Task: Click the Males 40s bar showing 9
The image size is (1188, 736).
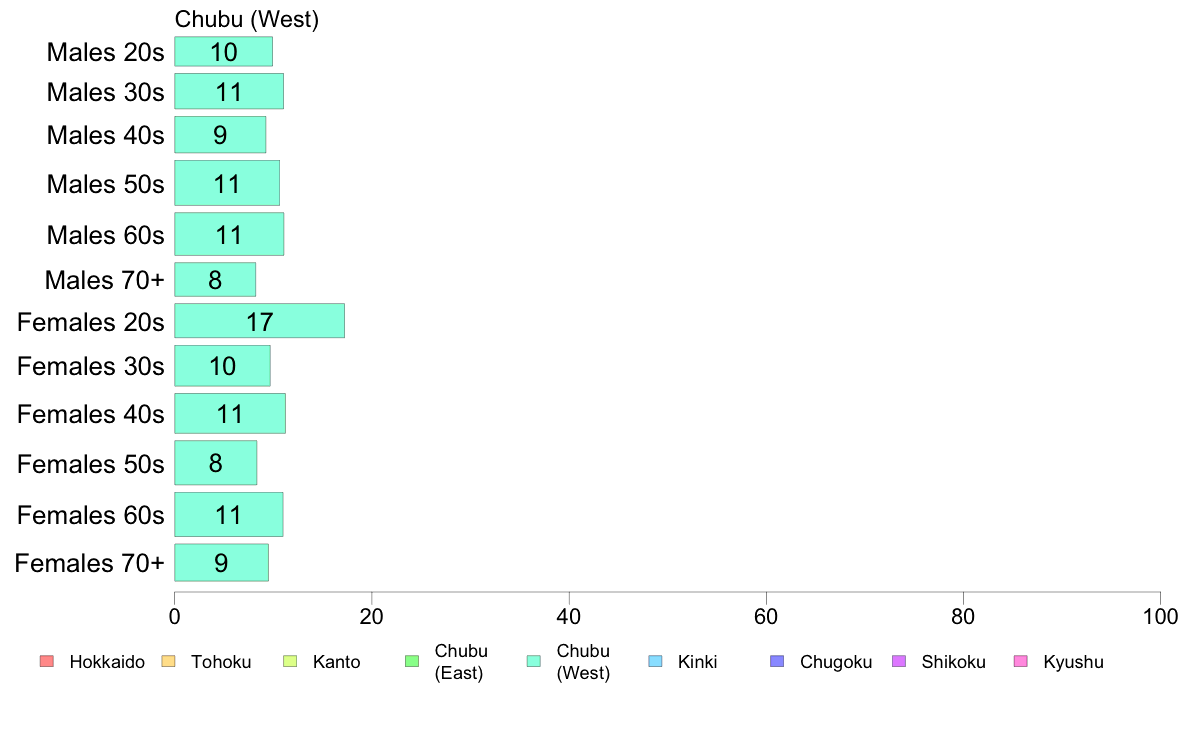Action: (220, 135)
